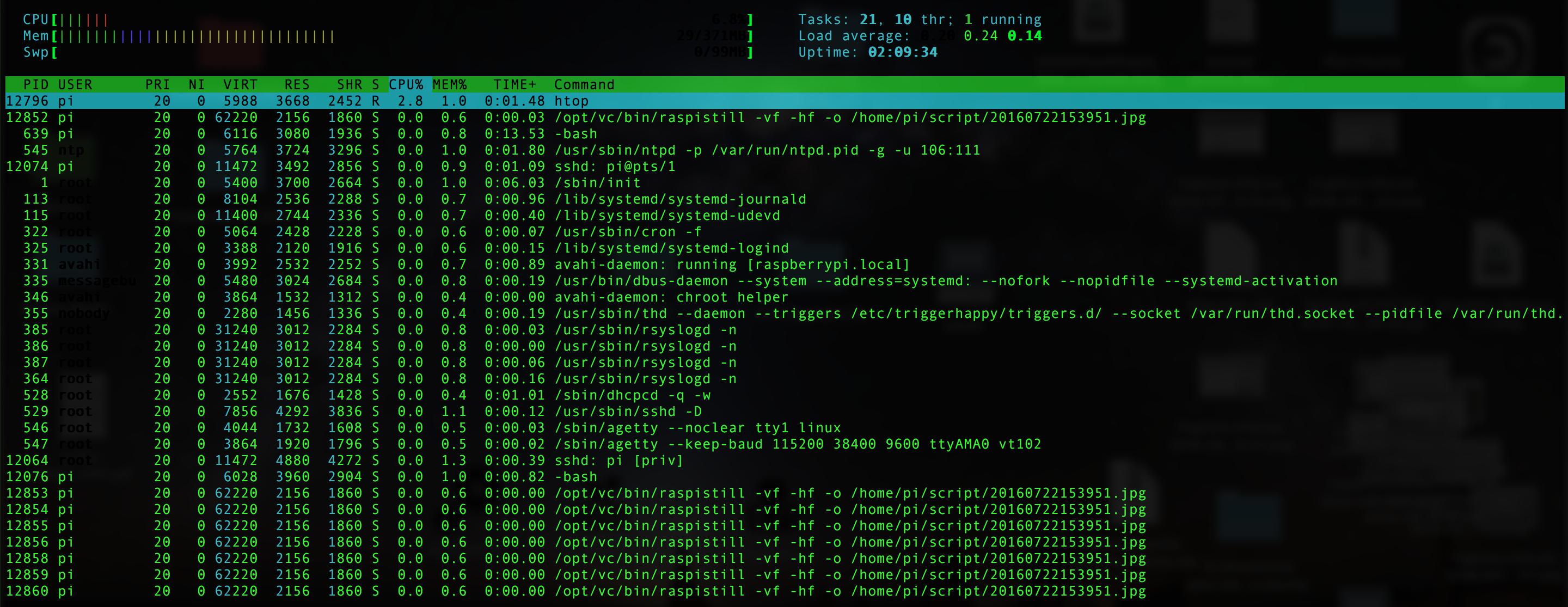Select the /sbin/init process row
This screenshot has width=1568, height=607.
coord(597,183)
